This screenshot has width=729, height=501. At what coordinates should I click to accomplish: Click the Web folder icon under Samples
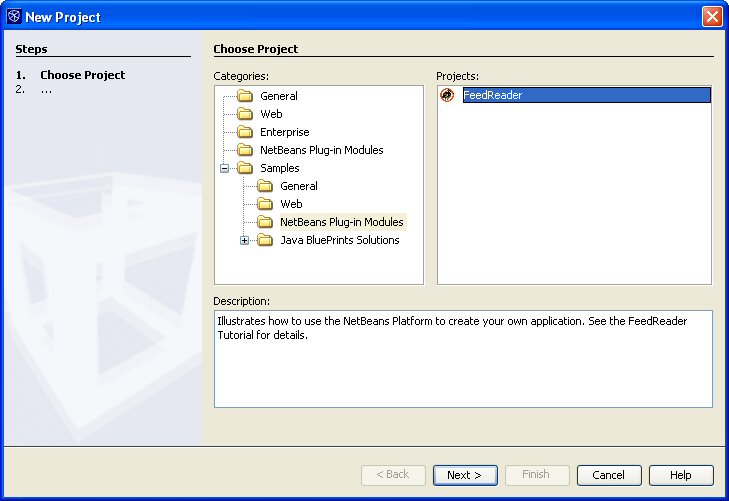[265, 204]
